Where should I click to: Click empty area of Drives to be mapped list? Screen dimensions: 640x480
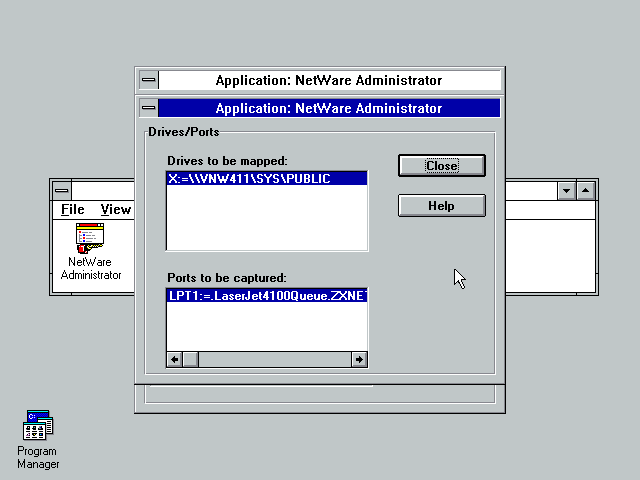click(267, 218)
